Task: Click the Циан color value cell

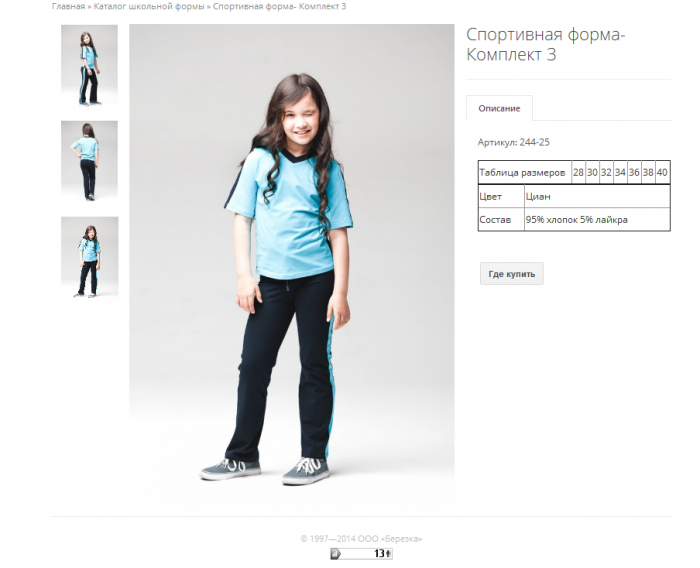Action: 597,196
